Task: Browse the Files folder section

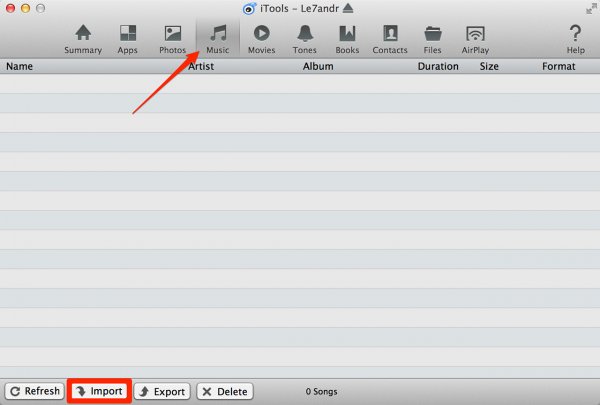Action: tap(433, 39)
